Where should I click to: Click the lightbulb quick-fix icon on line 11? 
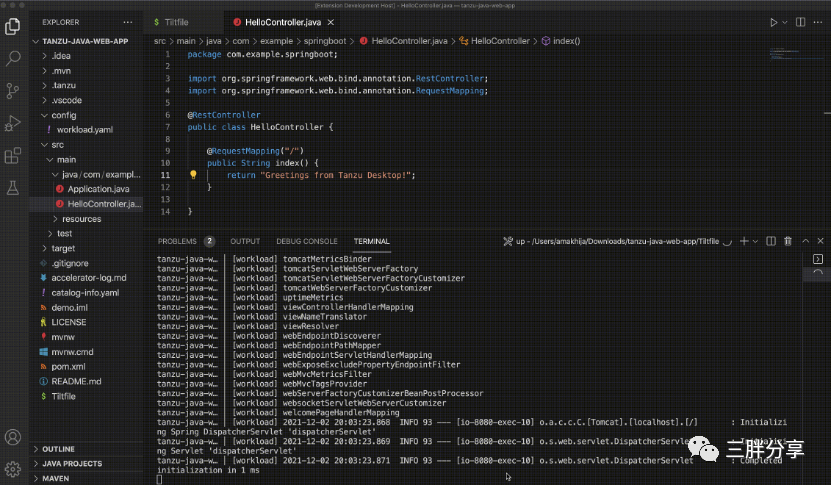193,175
